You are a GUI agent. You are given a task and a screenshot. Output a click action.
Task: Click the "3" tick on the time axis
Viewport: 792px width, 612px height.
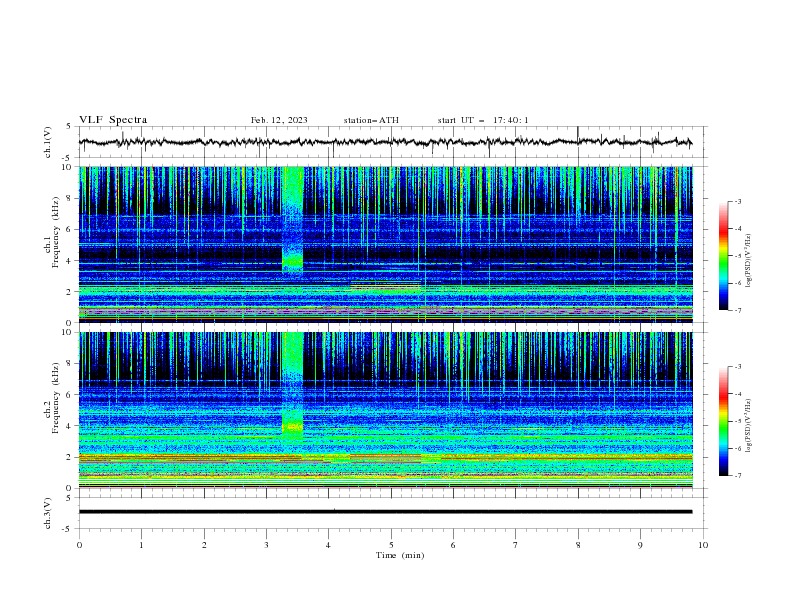[266, 545]
